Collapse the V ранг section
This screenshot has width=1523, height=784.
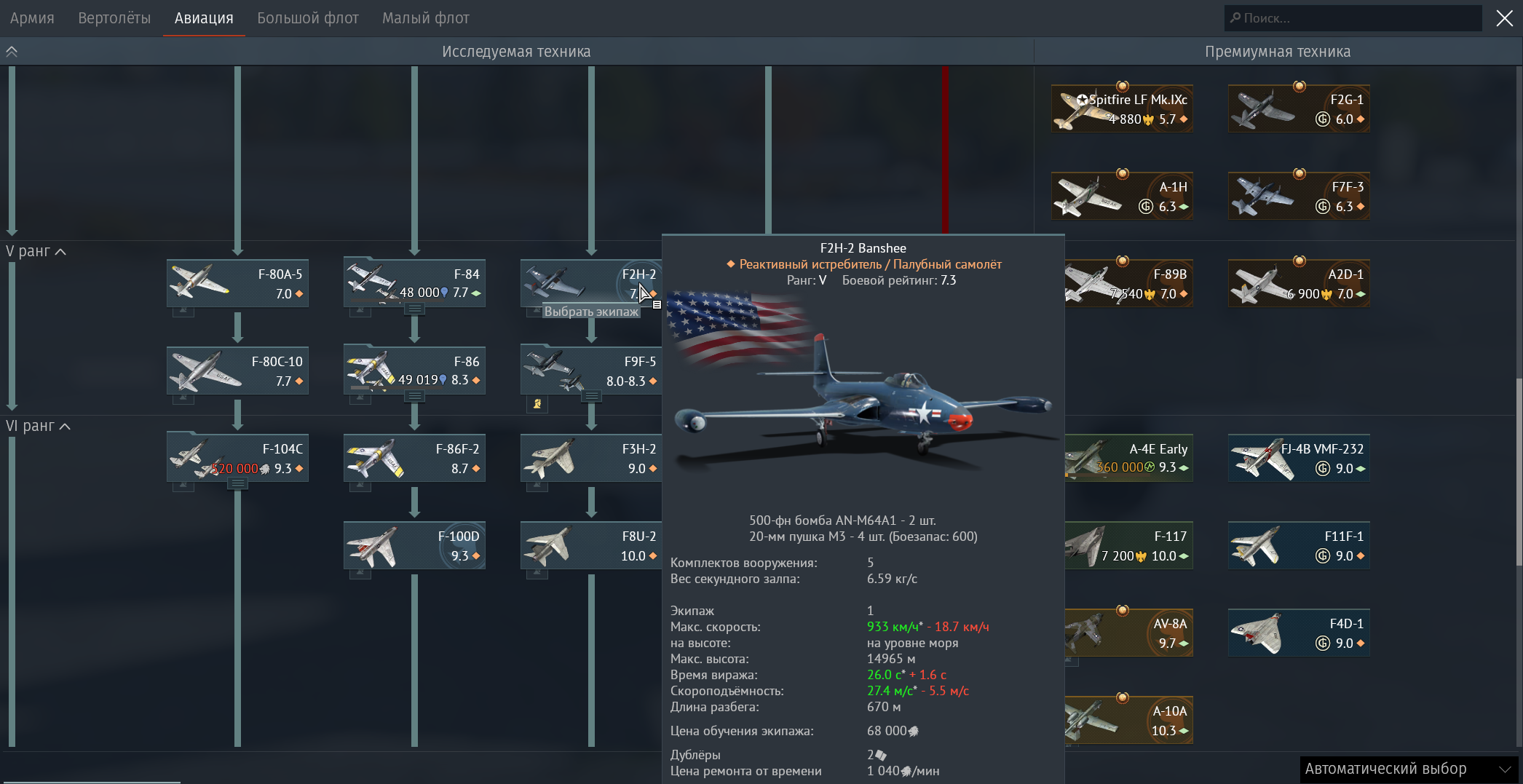(36, 251)
